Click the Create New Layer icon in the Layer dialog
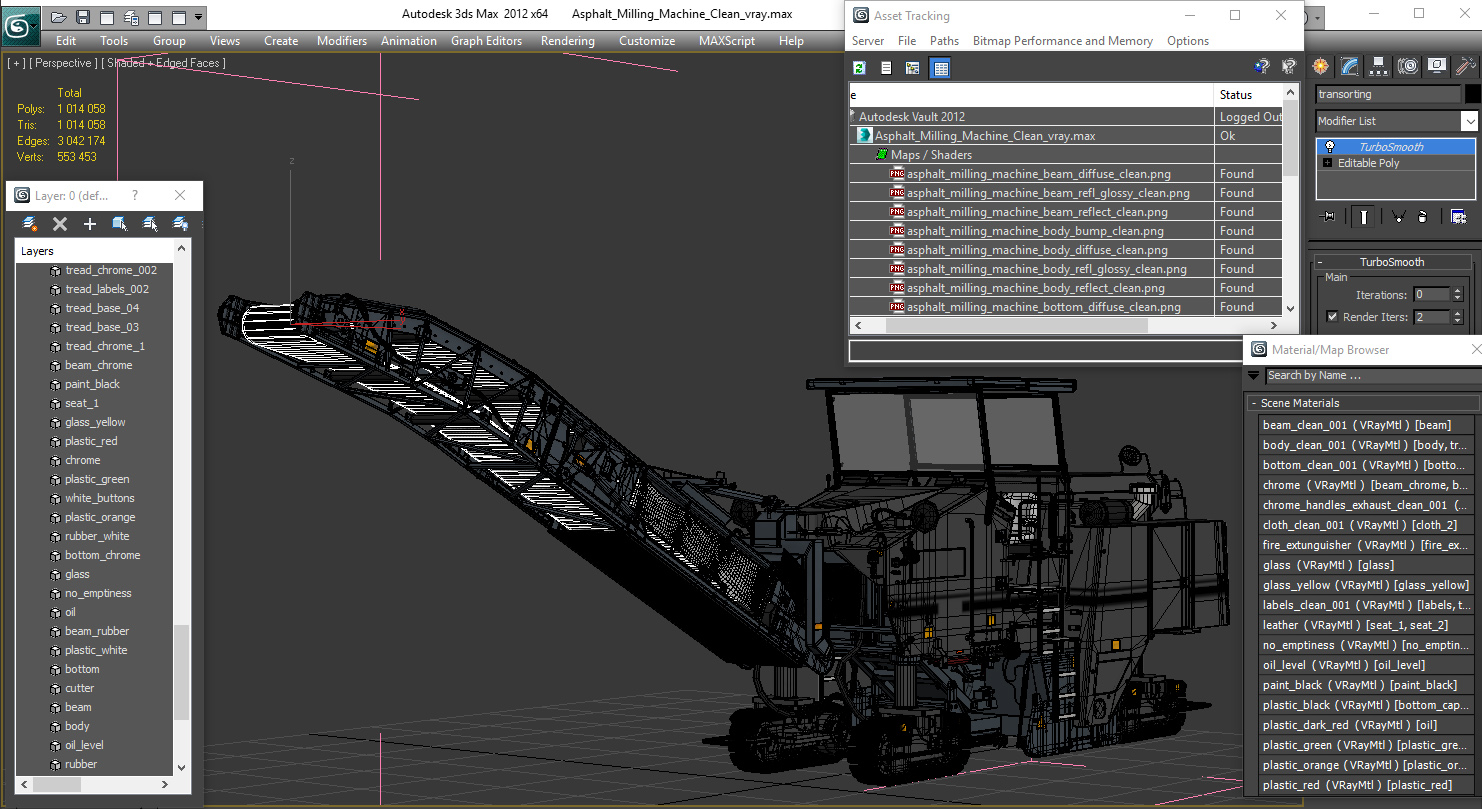 click(x=30, y=224)
